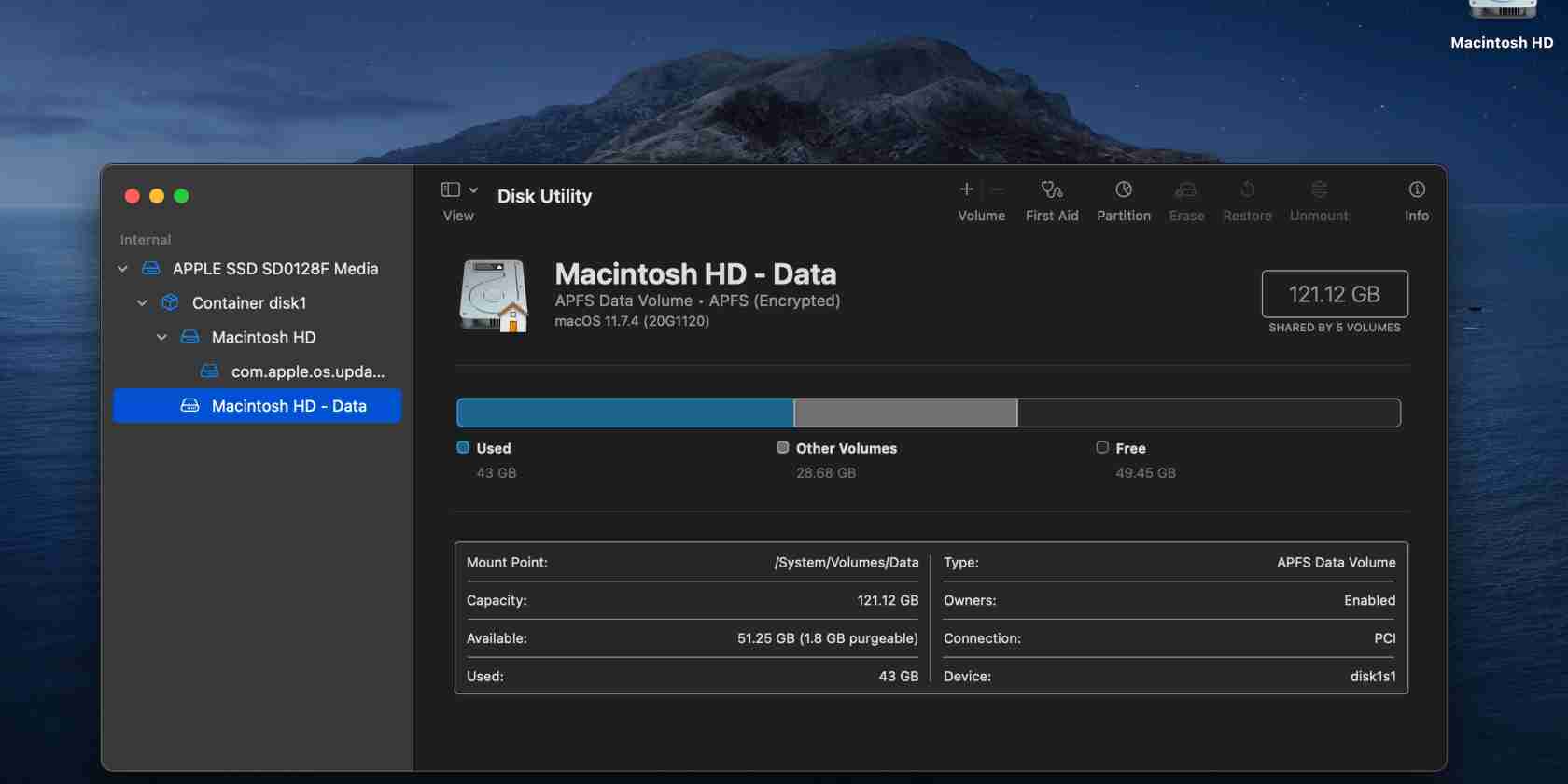Click the Macintosh HD - Data title
Image resolution: width=1568 pixels, height=784 pixels.
695,273
